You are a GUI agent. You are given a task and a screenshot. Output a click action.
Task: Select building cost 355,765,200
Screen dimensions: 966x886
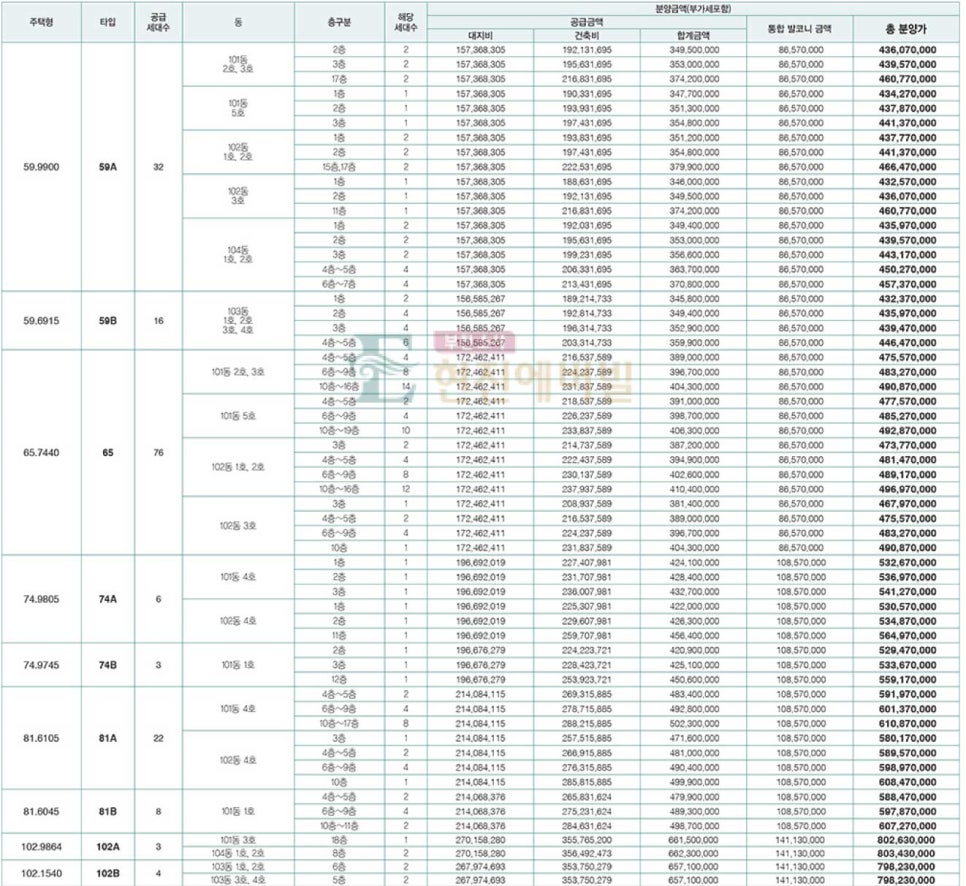pyautogui.click(x=586, y=840)
